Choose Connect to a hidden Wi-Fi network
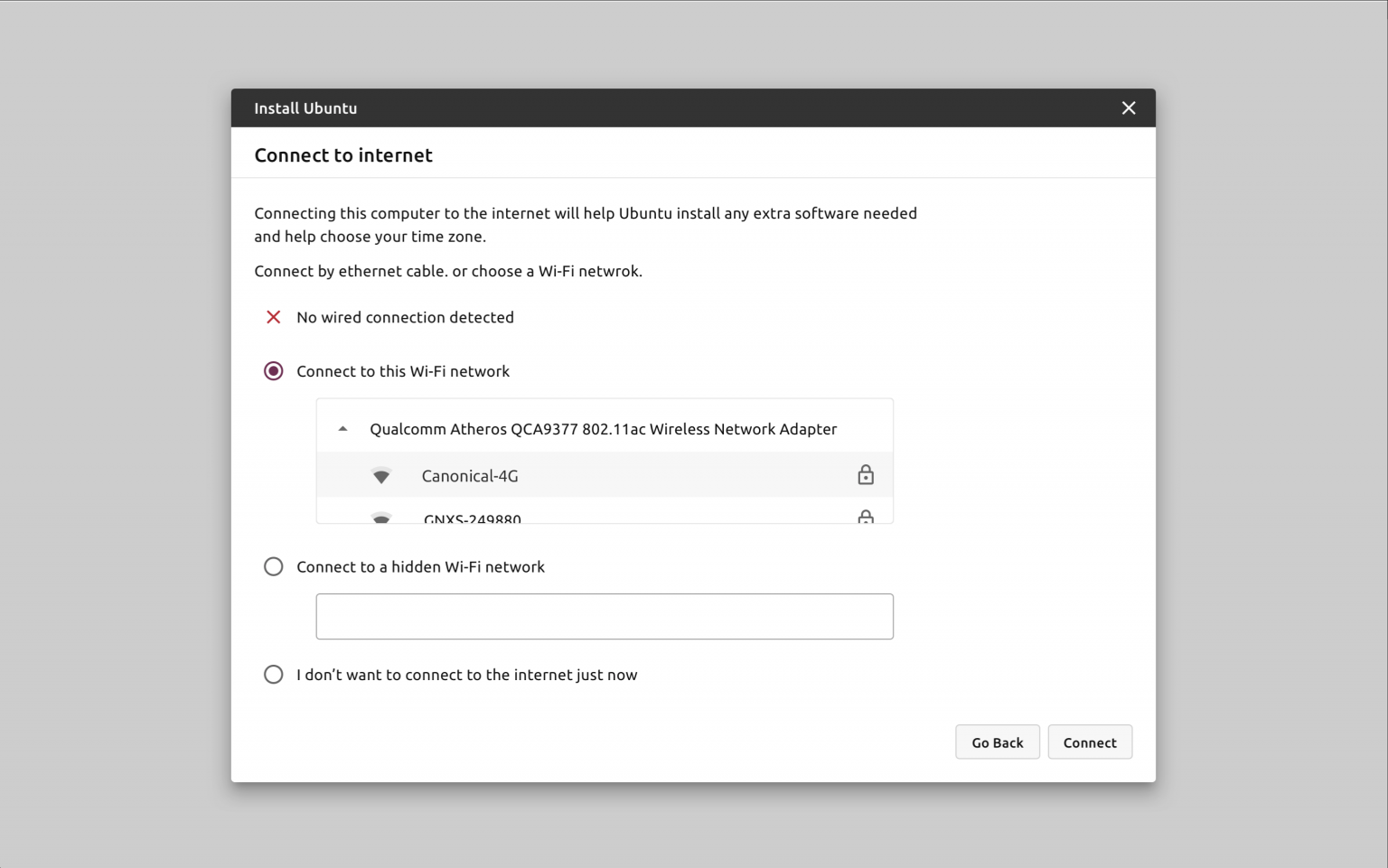1388x868 pixels. (x=273, y=566)
